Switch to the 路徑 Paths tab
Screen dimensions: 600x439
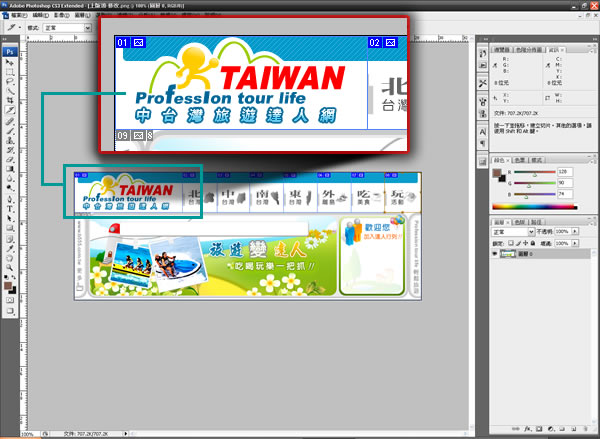[536, 222]
